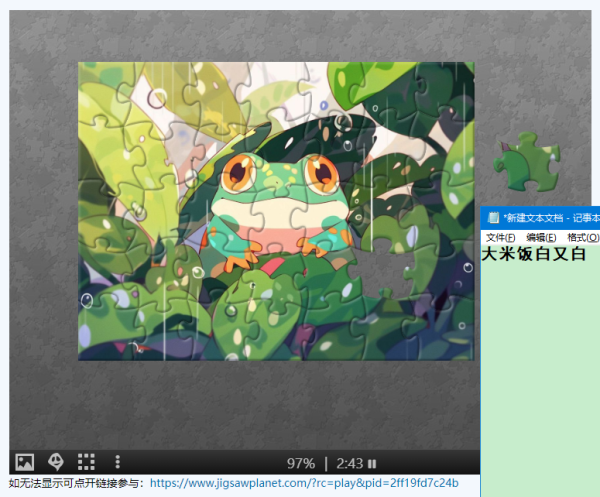Click the empty gap in the puzzle
This screenshot has width=600, height=497.
(x=379, y=267)
